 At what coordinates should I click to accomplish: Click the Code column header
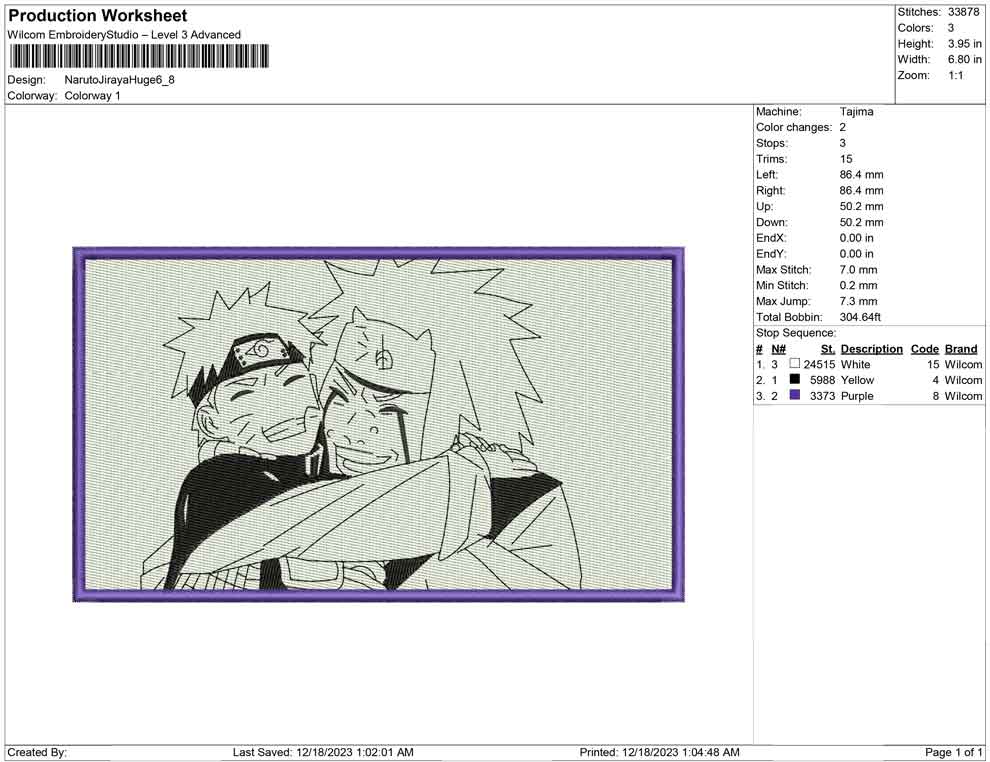coord(924,349)
